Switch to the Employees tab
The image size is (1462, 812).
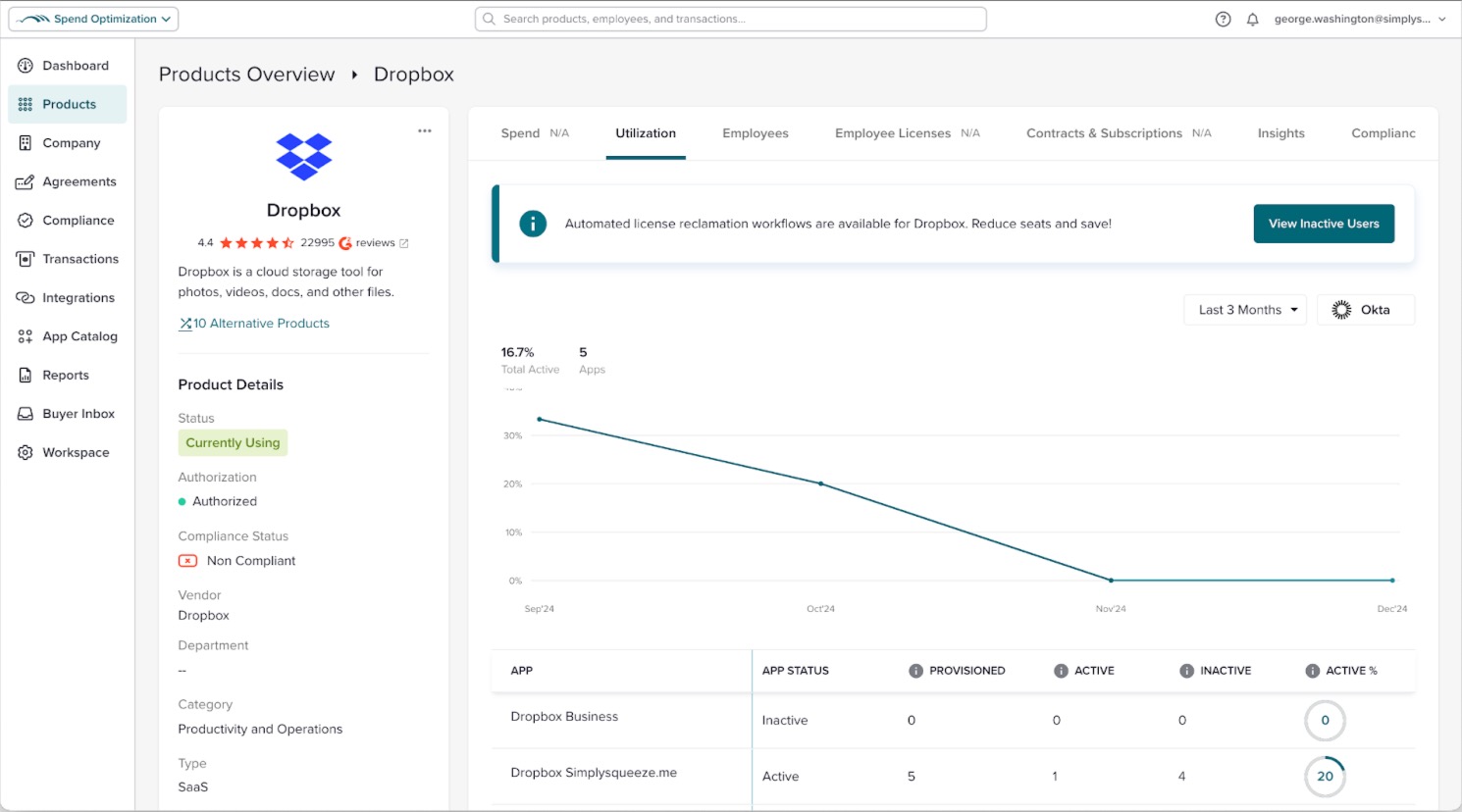[756, 133]
